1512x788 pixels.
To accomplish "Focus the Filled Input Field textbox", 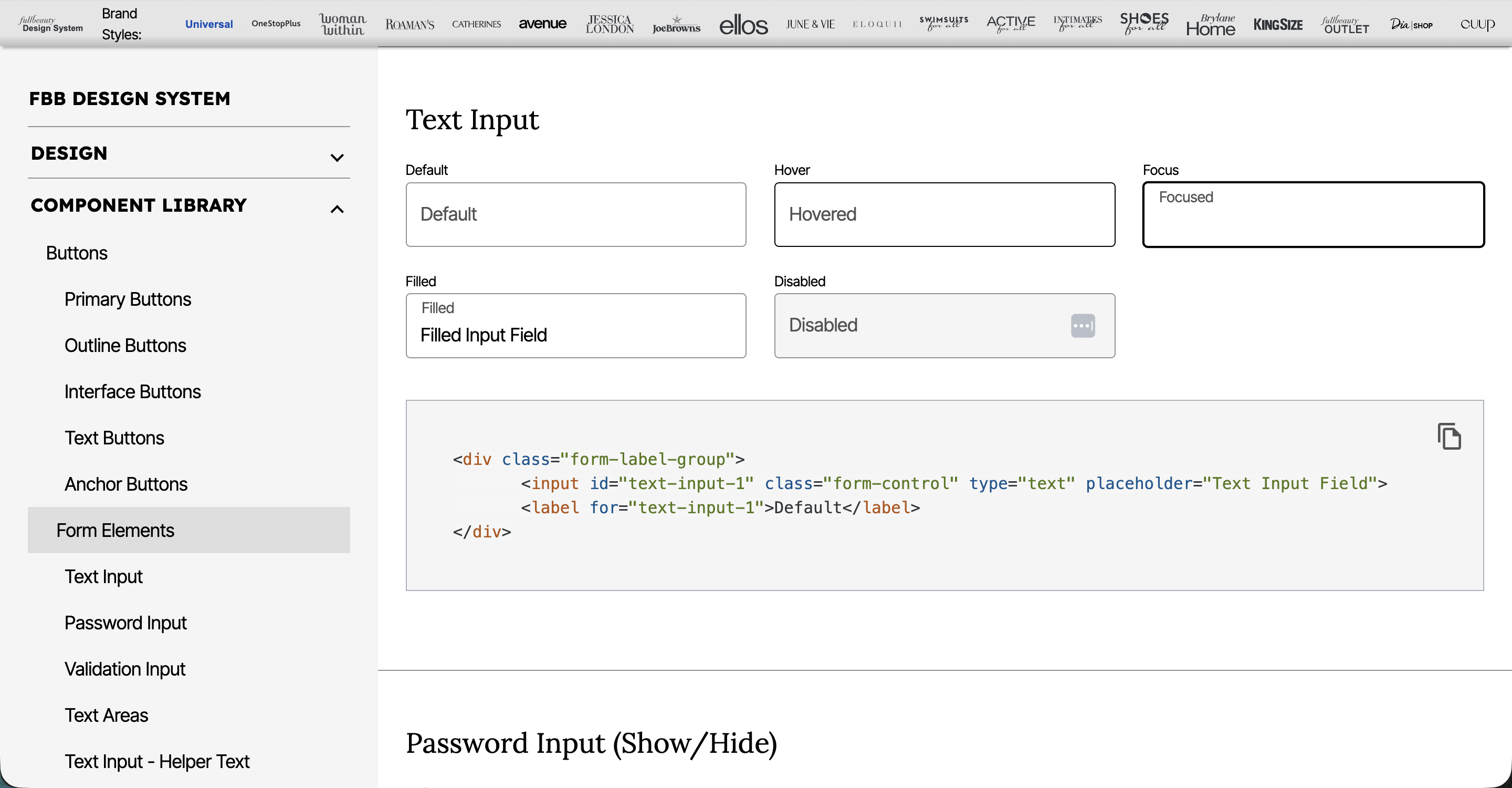I will [x=575, y=335].
